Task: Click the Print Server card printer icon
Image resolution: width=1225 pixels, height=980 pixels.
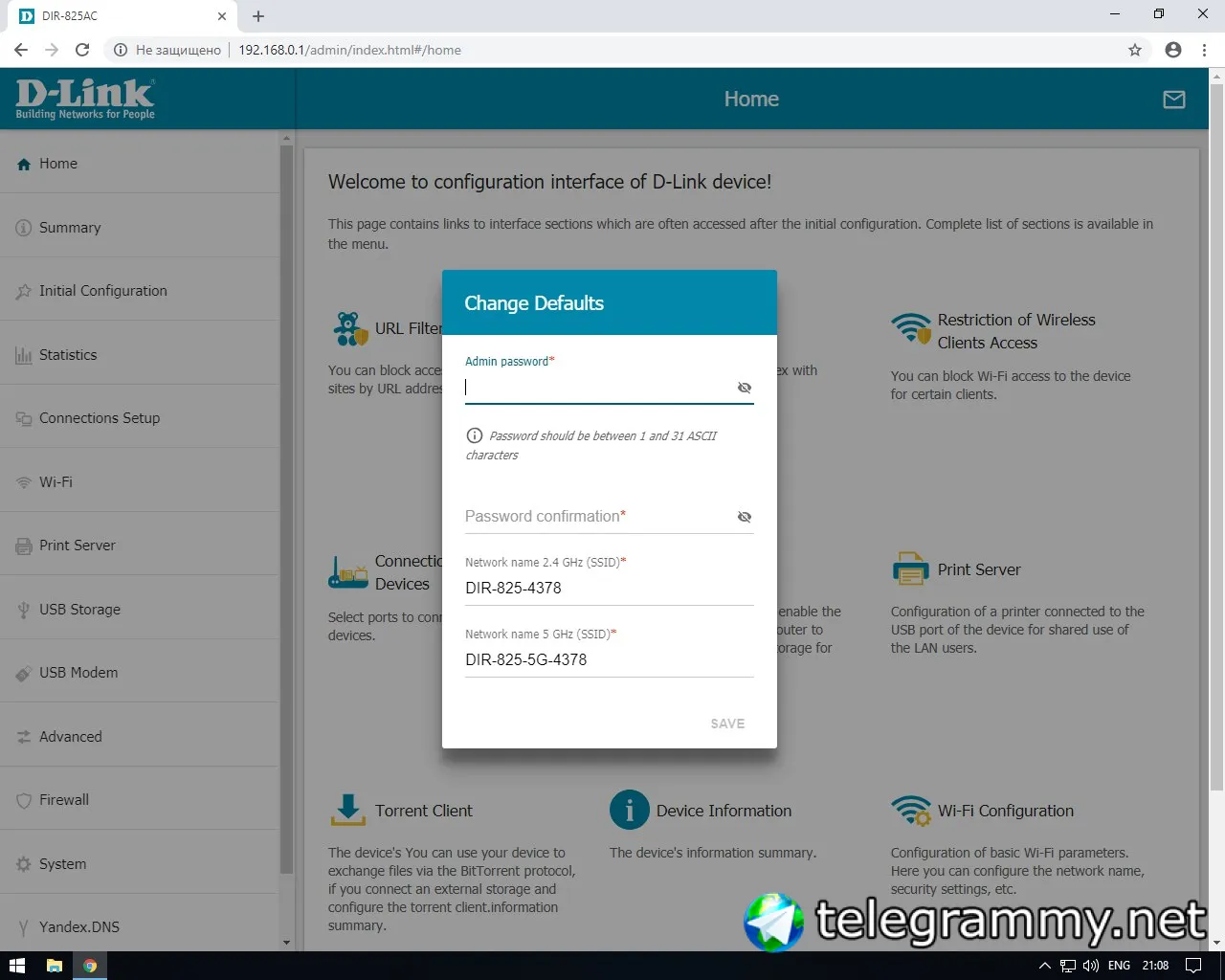Action: pos(910,568)
